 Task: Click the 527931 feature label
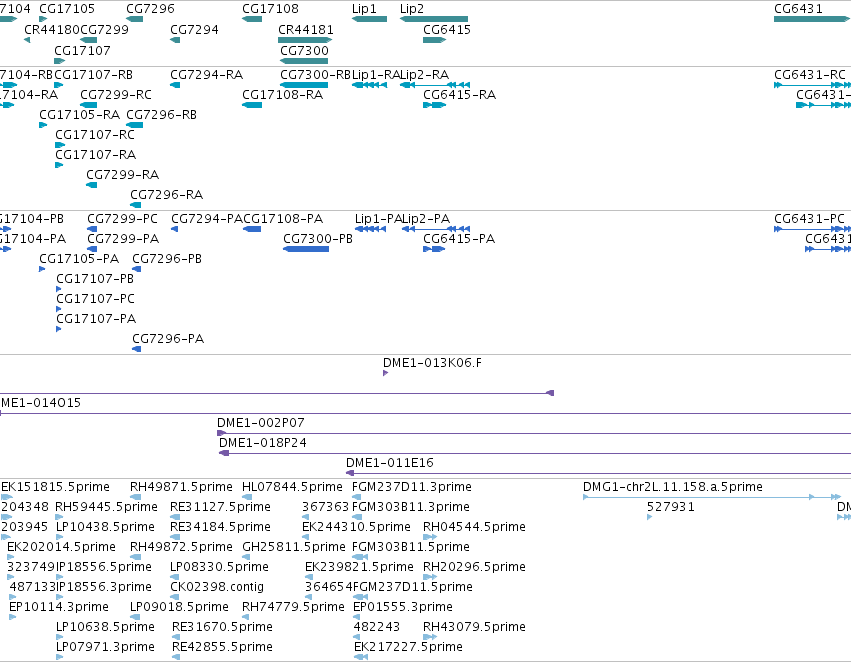671,507
